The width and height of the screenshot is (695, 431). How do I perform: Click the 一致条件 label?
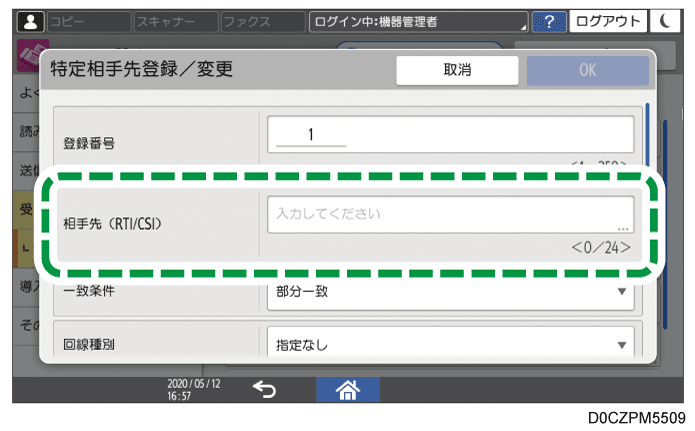[89, 291]
